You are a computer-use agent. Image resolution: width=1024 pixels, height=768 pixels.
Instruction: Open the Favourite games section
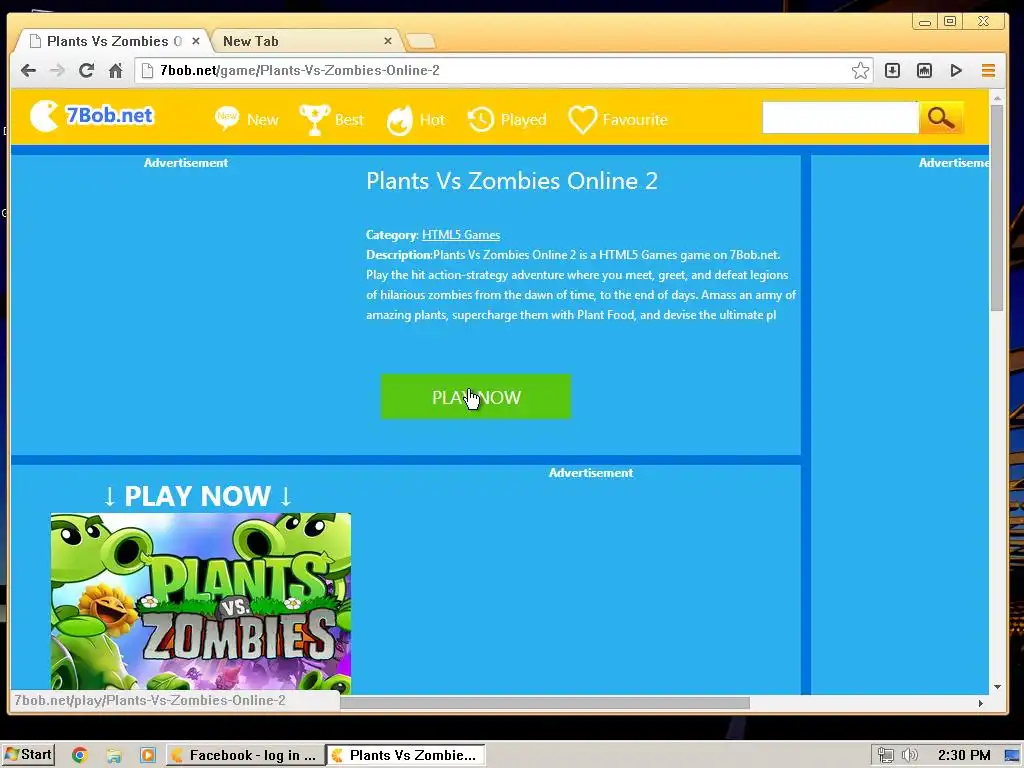pyautogui.click(x=618, y=120)
